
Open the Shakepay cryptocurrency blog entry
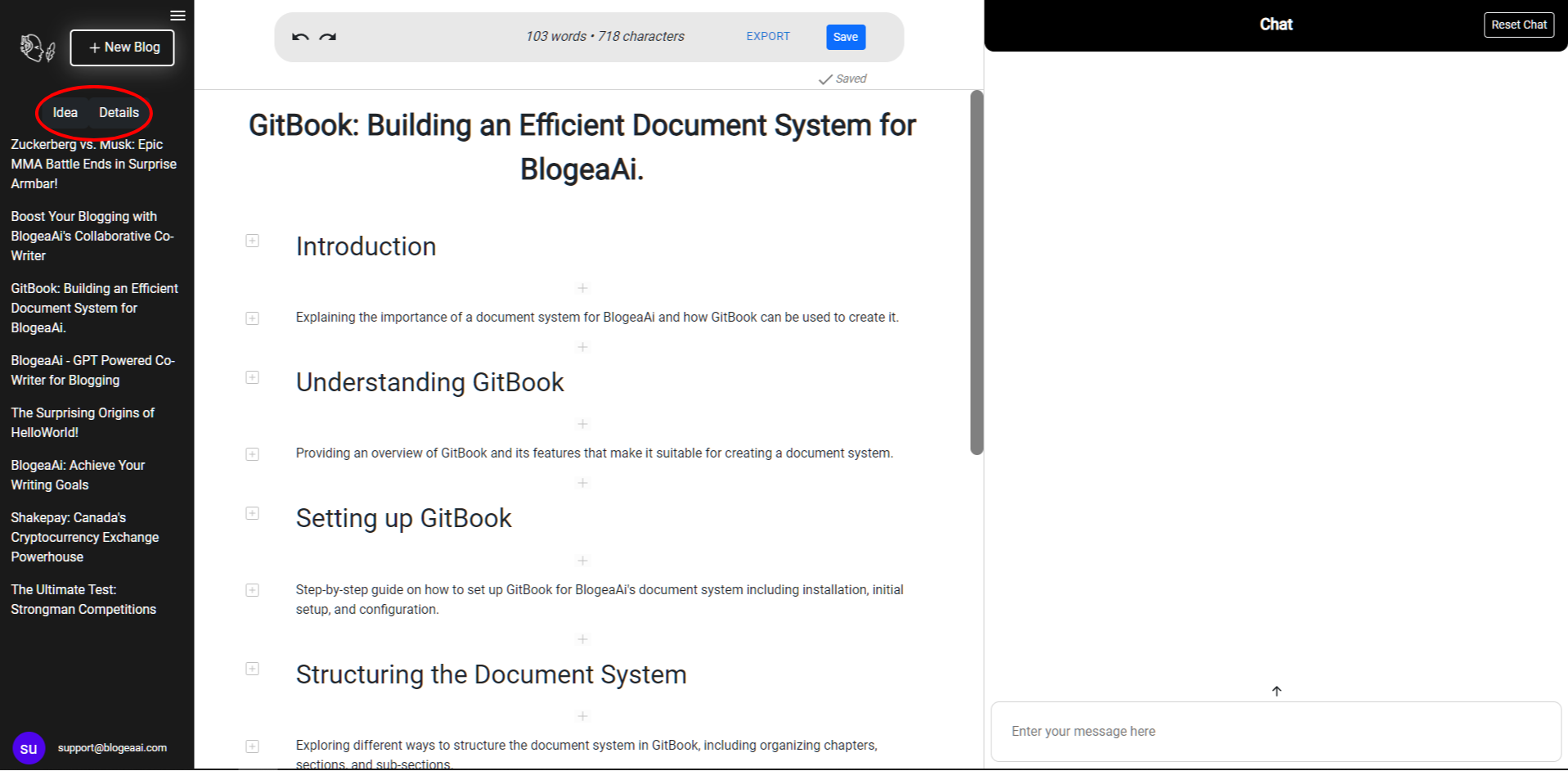pyautogui.click(x=84, y=537)
